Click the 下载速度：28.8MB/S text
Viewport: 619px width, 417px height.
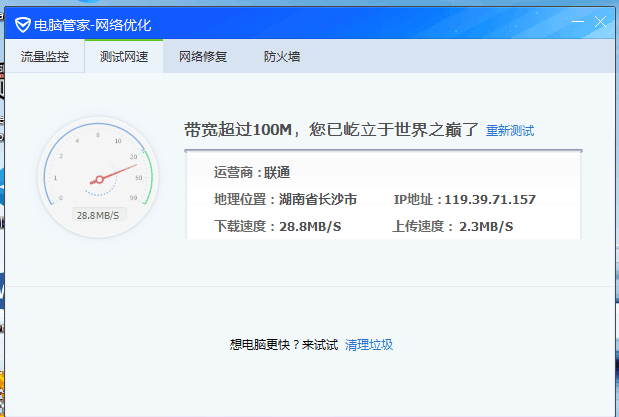coord(278,226)
